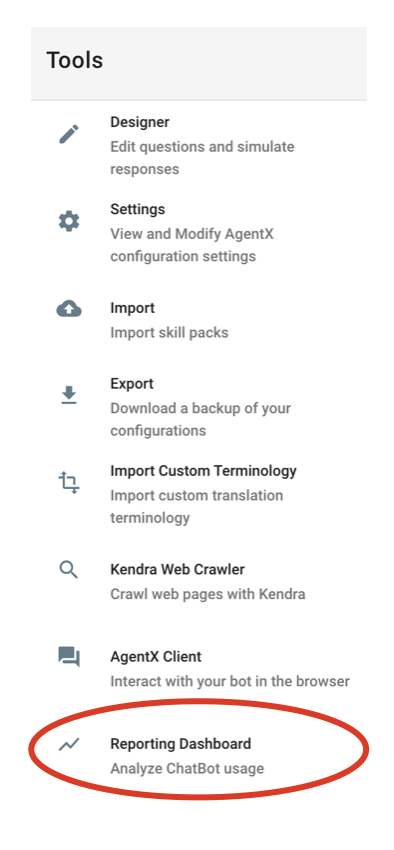Click "Interact with your bot in the browser"

(230, 681)
